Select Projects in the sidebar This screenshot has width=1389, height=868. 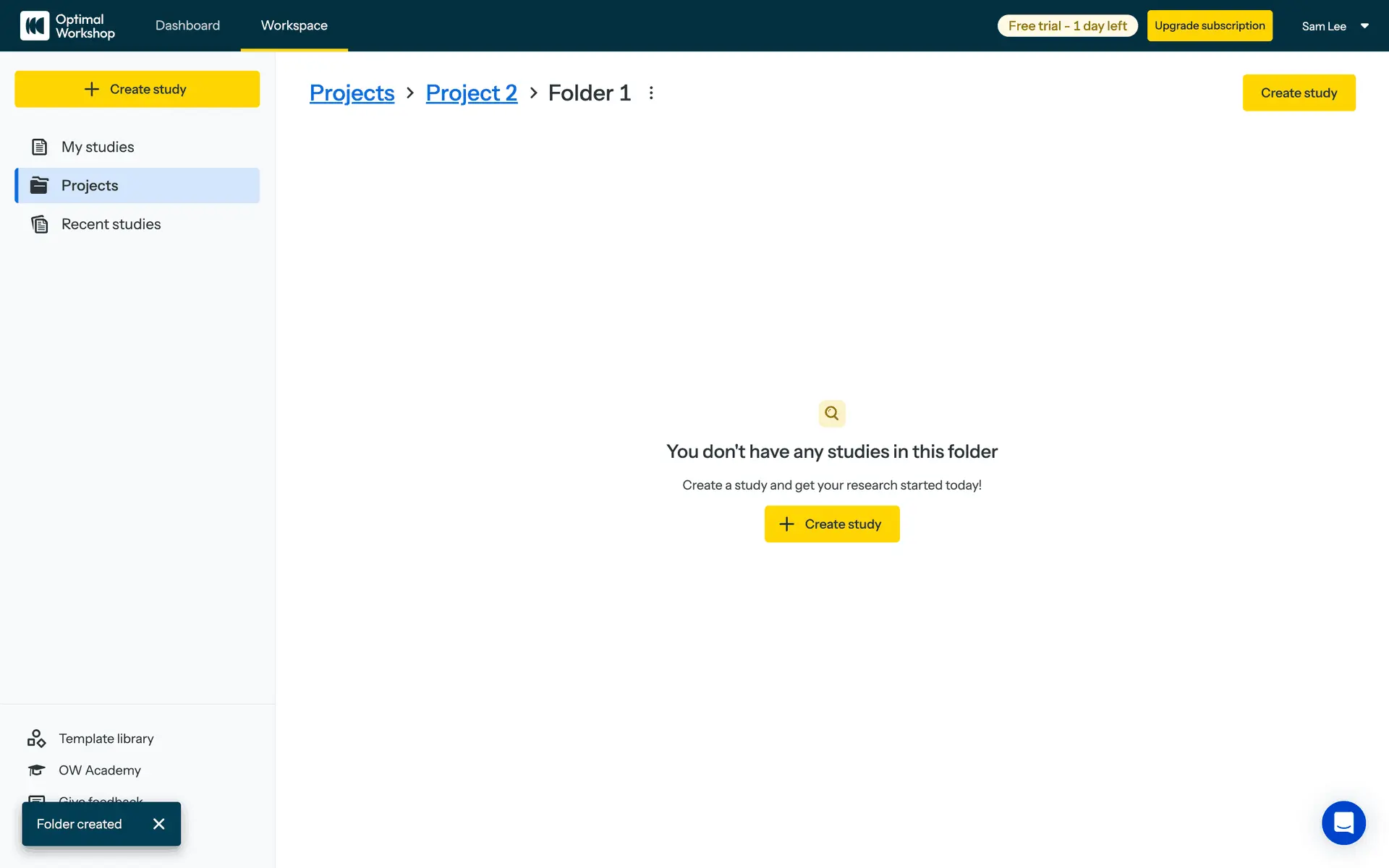click(x=90, y=186)
